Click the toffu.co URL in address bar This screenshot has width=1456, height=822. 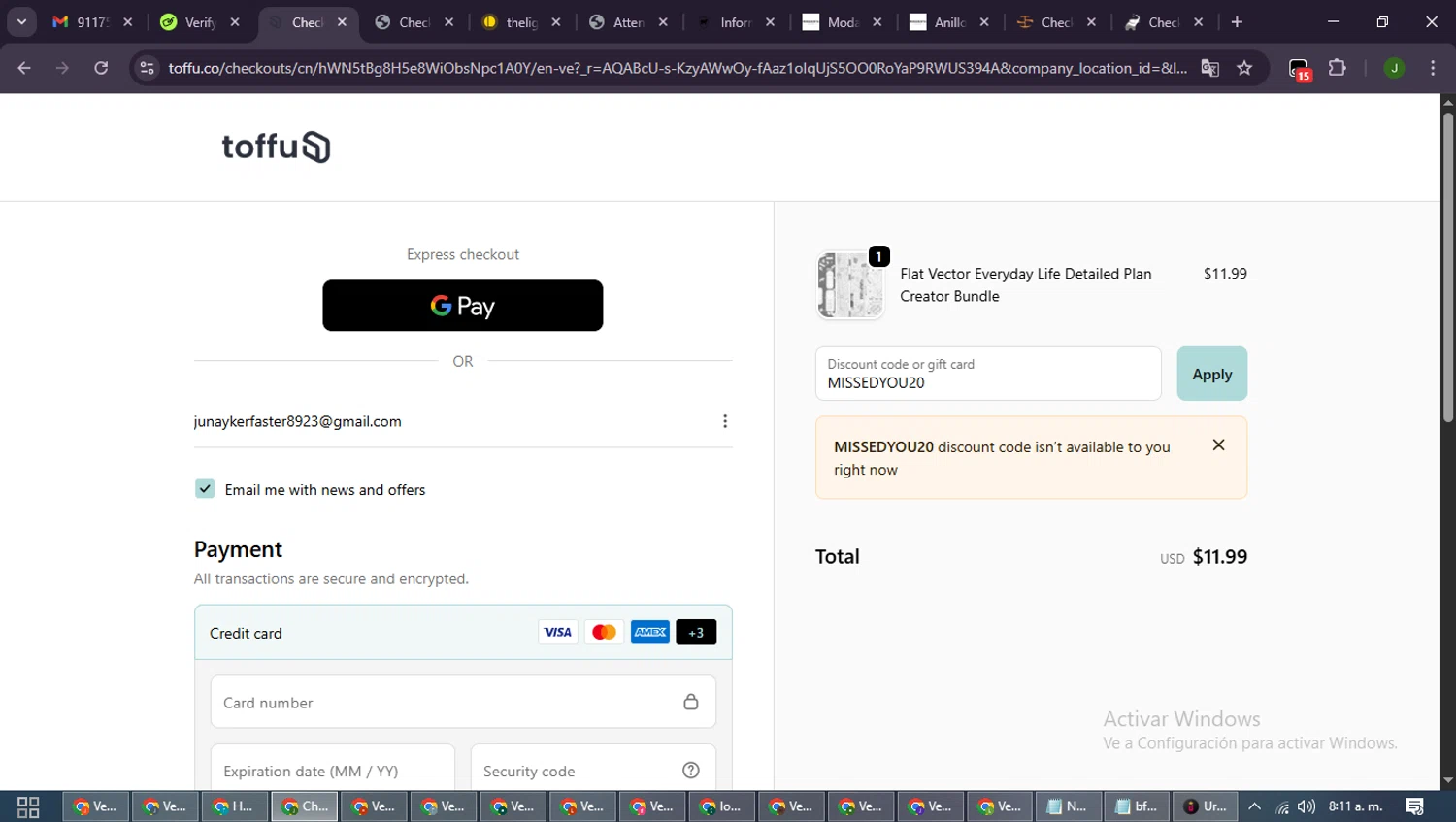coord(677,68)
